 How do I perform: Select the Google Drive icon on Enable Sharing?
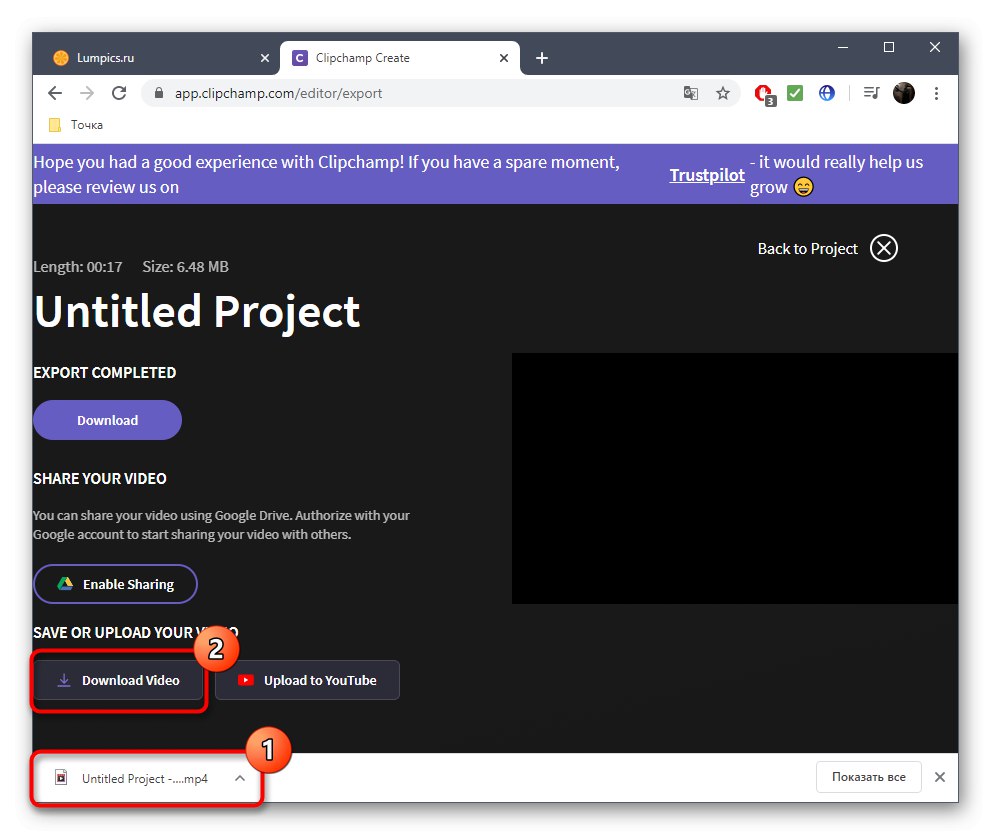(66, 583)
